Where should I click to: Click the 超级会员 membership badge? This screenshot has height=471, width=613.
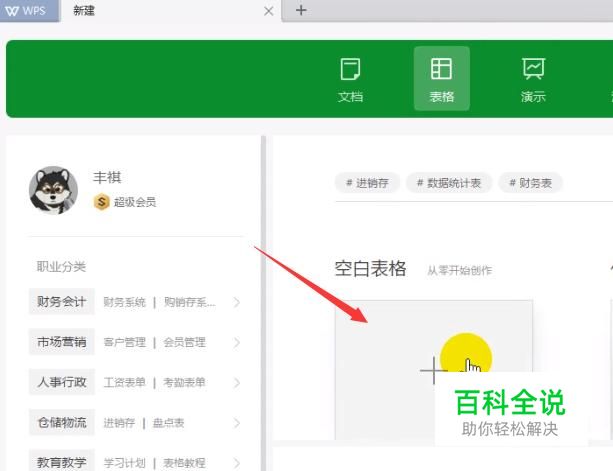[102, 202]
